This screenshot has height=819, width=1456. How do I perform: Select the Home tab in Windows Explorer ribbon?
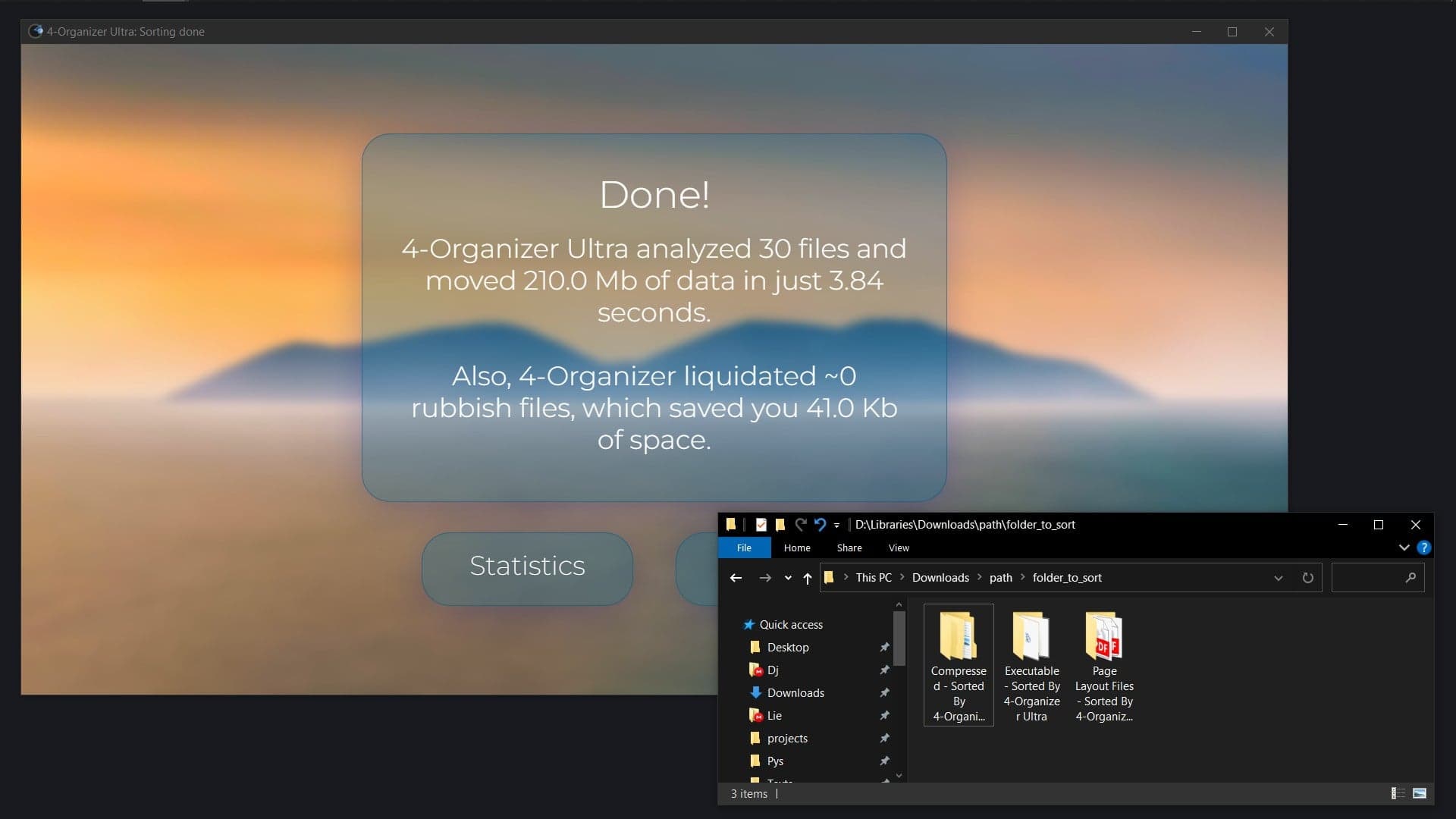(796, 547)
